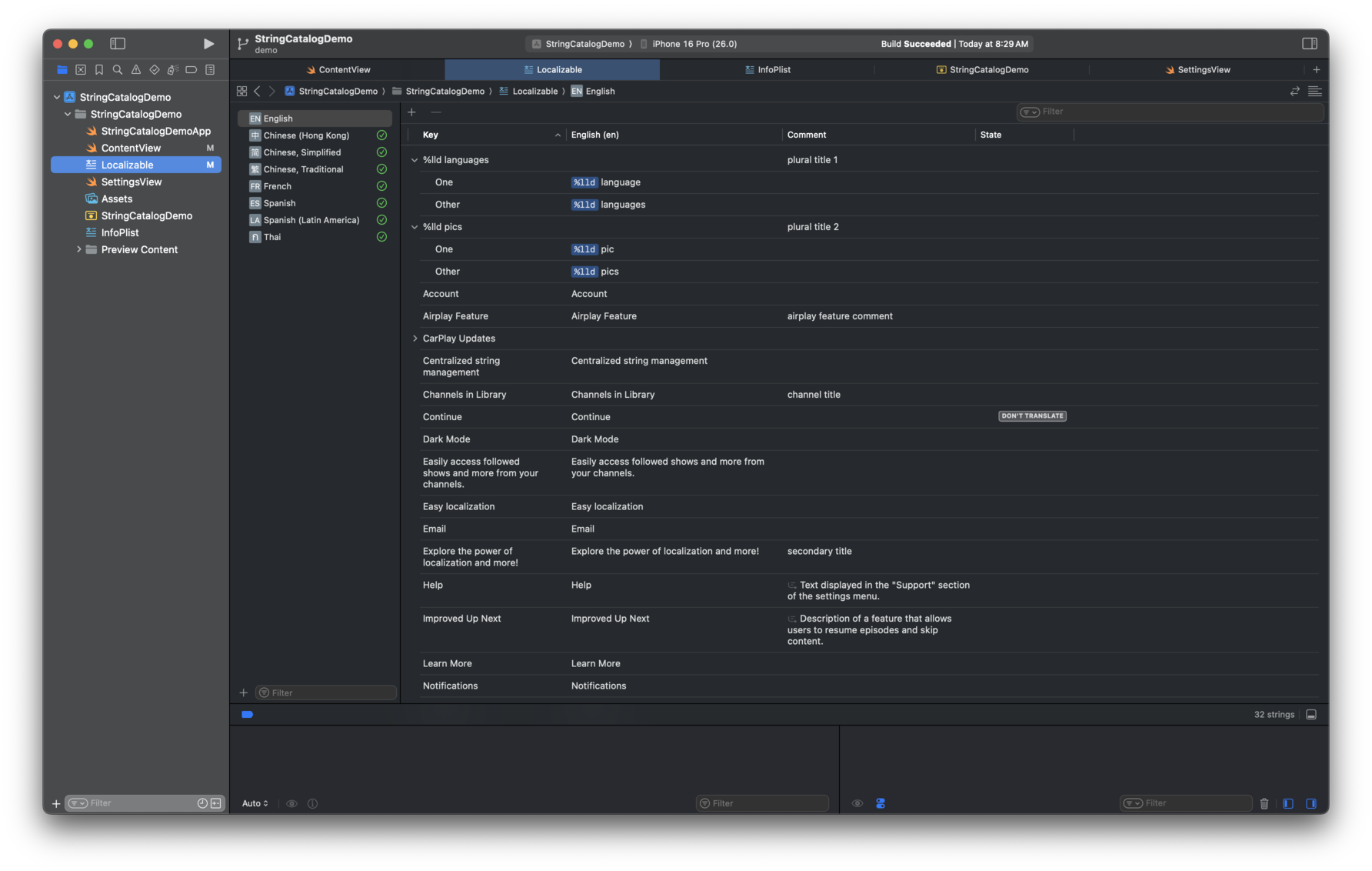1372x871 pixels.
Task: Toggle the debug area panel icon
Action: coord(1311,716)
